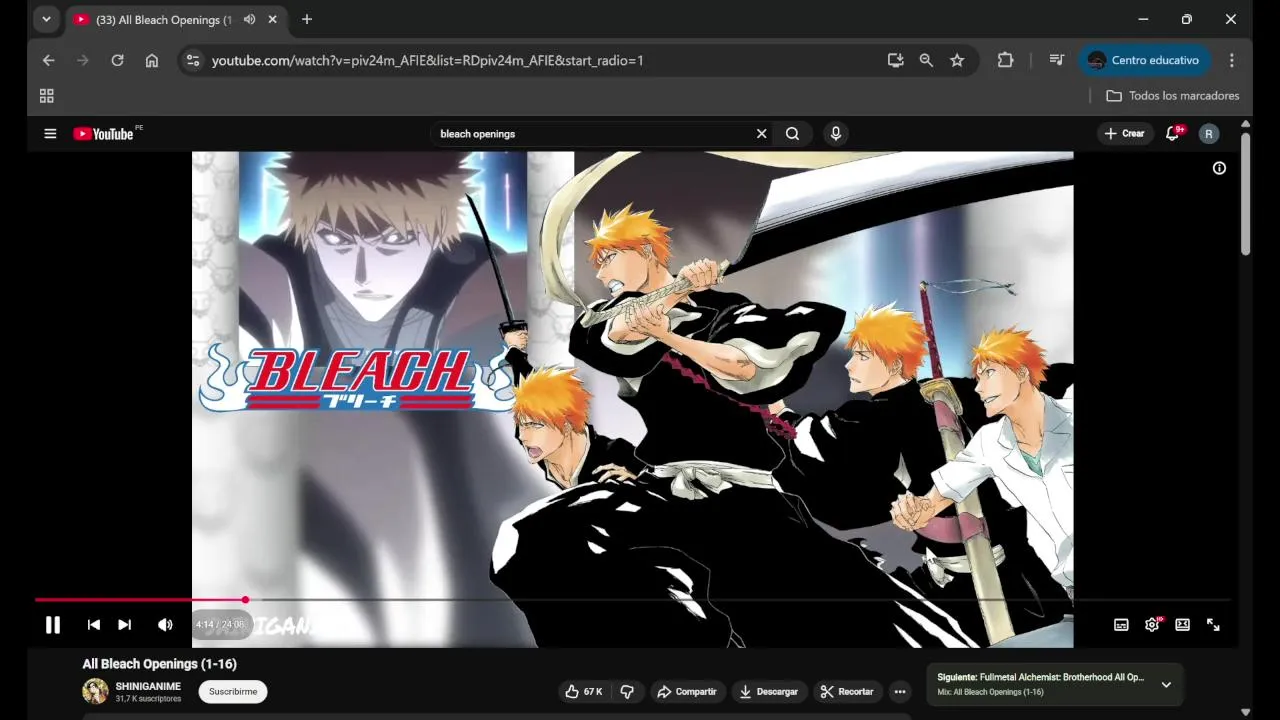Switch player to theater mode
1280x720 pixels.
pyautogui.click(x=1183, y=625)
